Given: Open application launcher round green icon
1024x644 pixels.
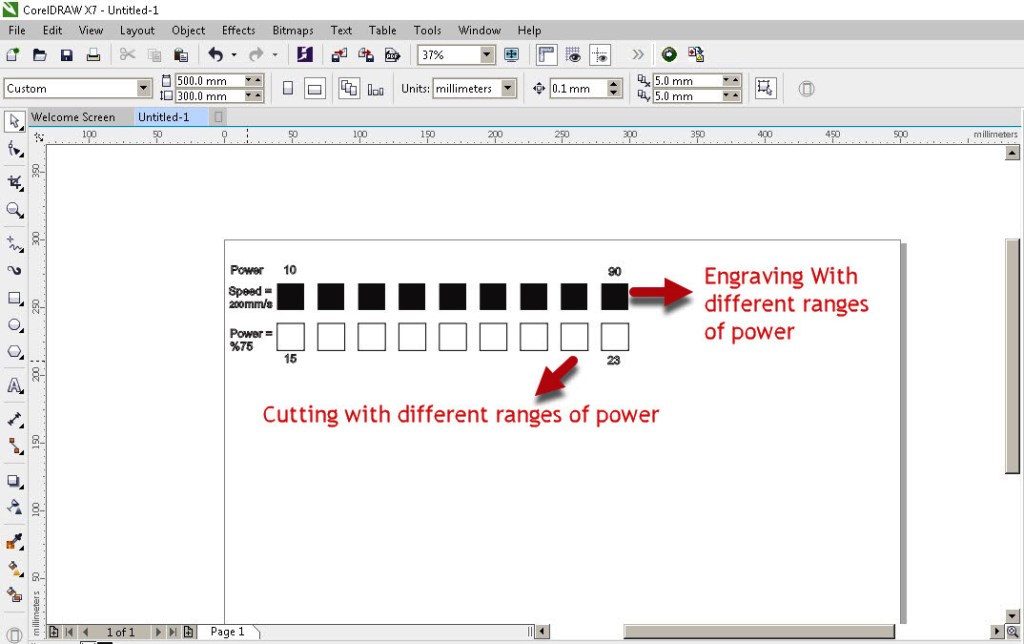Looking at the screenshot, I should pyautogui.click(x=669, y=55).
